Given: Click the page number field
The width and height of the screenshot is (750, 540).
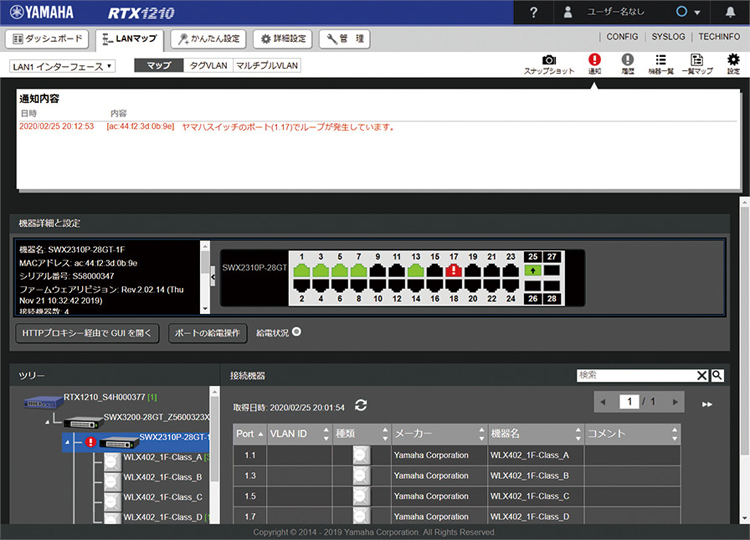Looking at the screenshot, I should point(629,402).
